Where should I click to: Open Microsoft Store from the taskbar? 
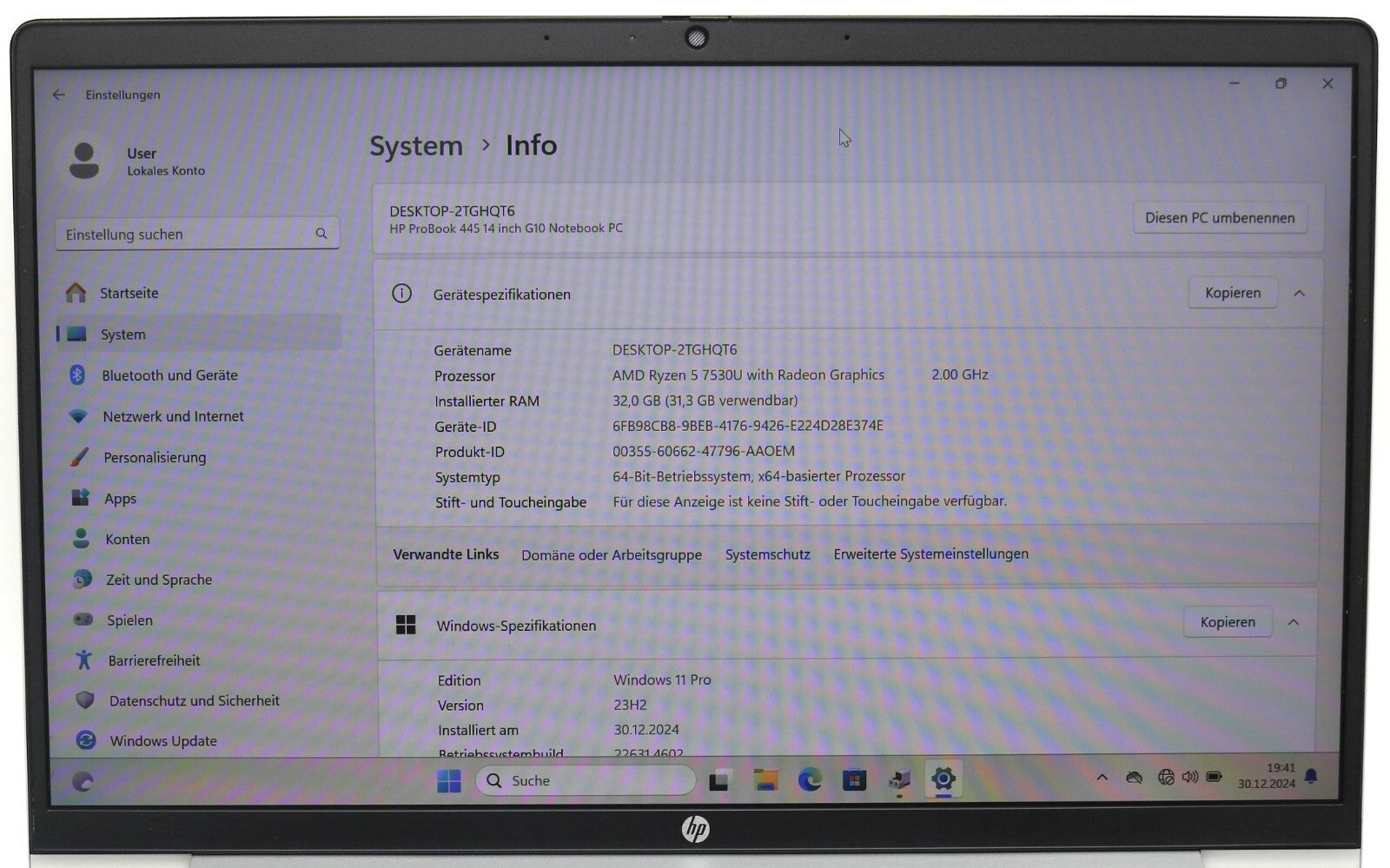(x=854, y=780)
